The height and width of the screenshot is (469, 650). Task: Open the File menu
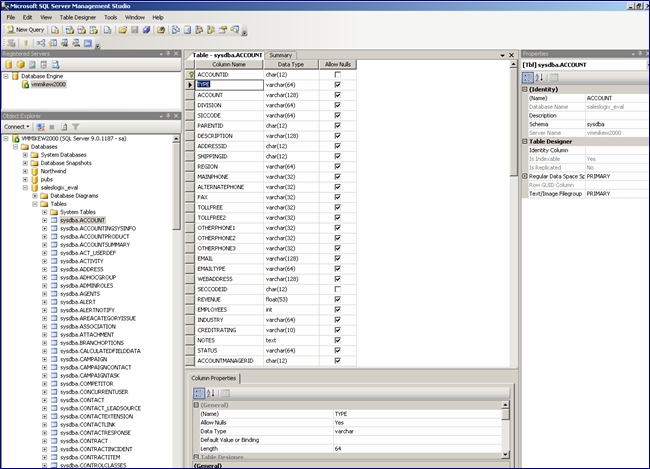(11, 17)
